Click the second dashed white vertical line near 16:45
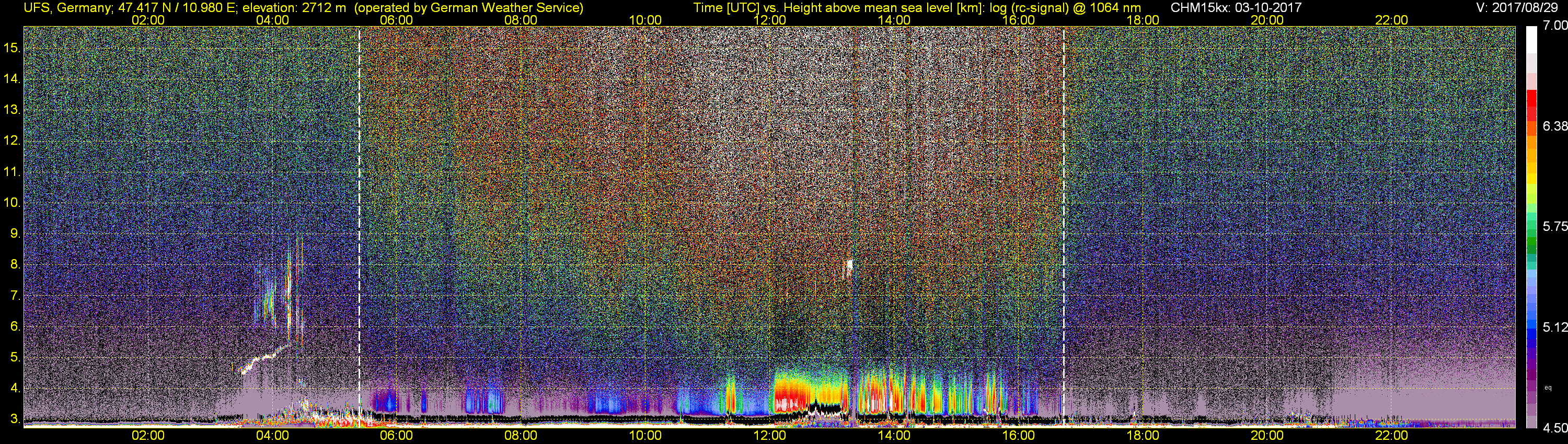 coord(1064,225)
